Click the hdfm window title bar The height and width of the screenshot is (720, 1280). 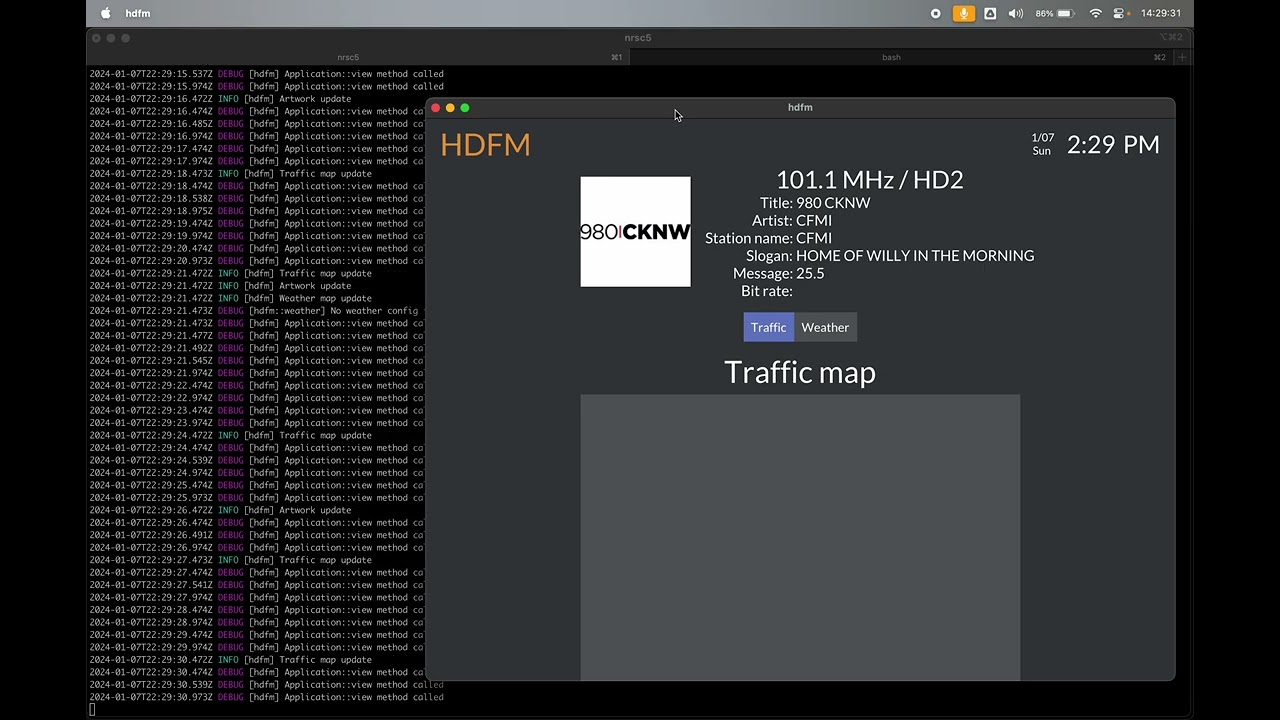coord(800,107)
